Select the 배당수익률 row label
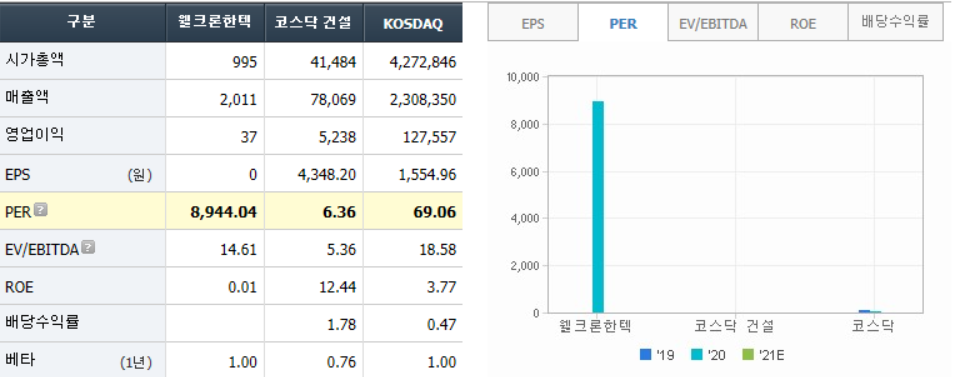 42,322
